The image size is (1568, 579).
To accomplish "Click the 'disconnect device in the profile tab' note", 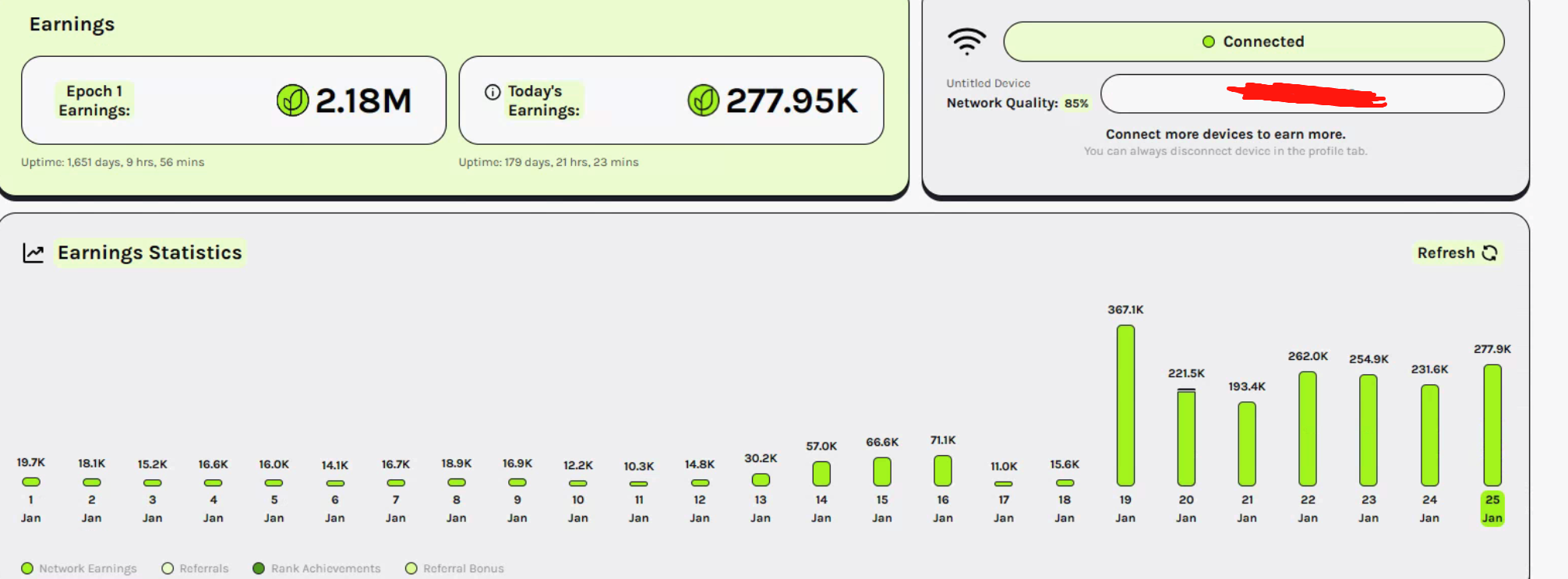I will tap(1226, 151).
